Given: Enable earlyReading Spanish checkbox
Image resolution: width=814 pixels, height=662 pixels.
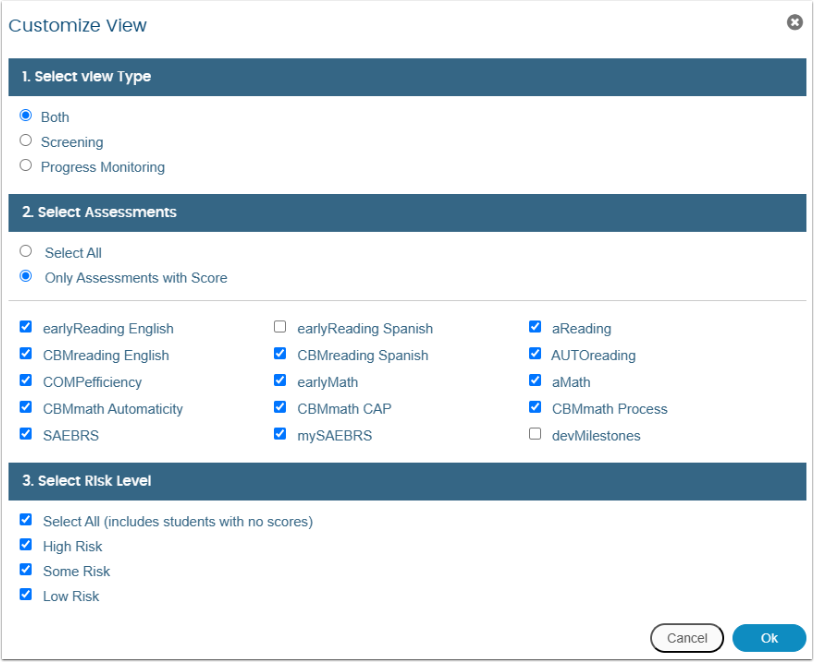Looking at the screenshot, I should pyautogui.click(x=280, y=327).
